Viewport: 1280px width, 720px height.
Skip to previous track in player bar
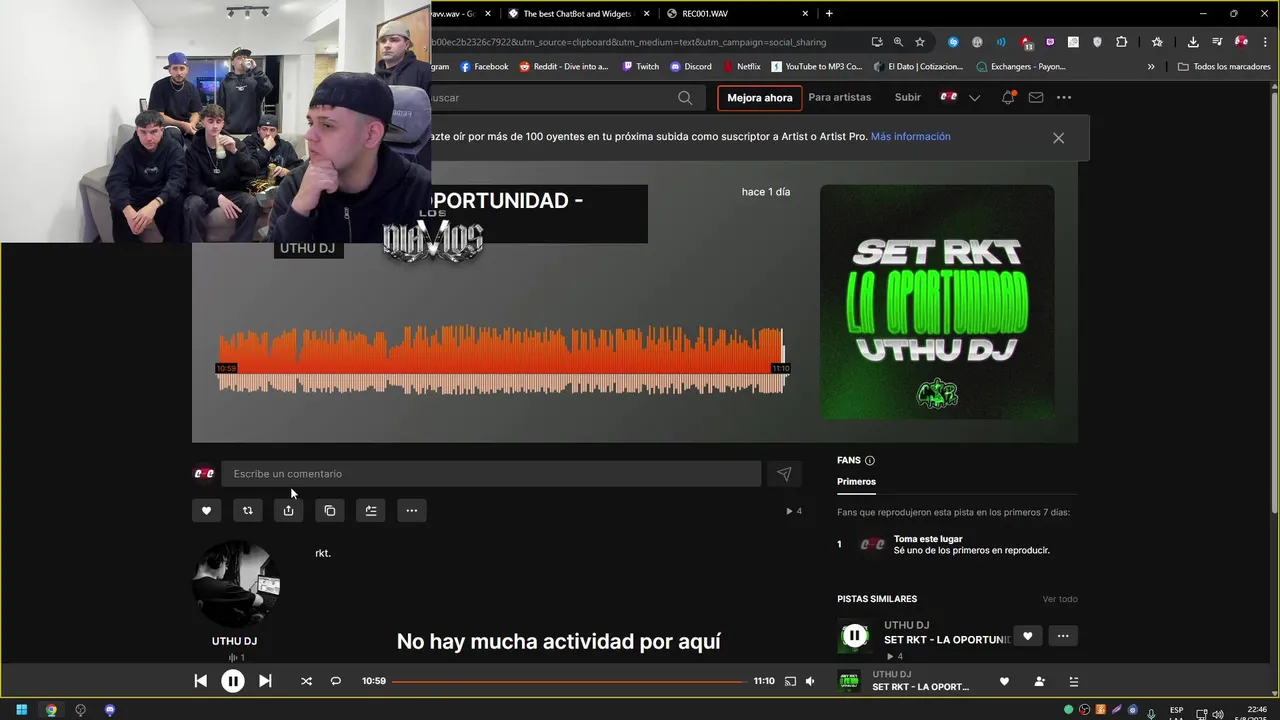200,681
